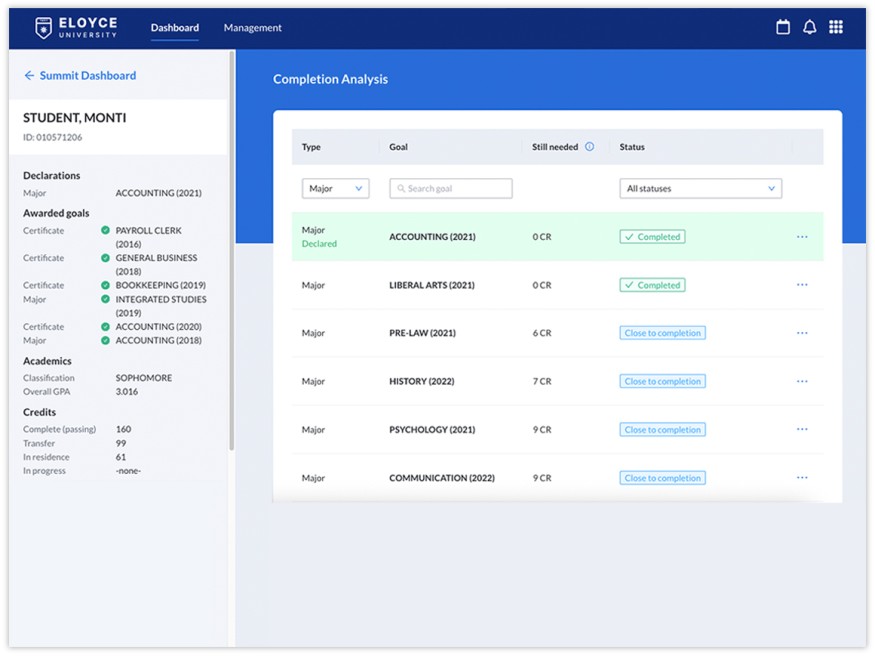Open more options for History (2022) row
Image resolution: width=875 pixels, height=656 pixels.
pyautogui.click(x=802, y=381)
